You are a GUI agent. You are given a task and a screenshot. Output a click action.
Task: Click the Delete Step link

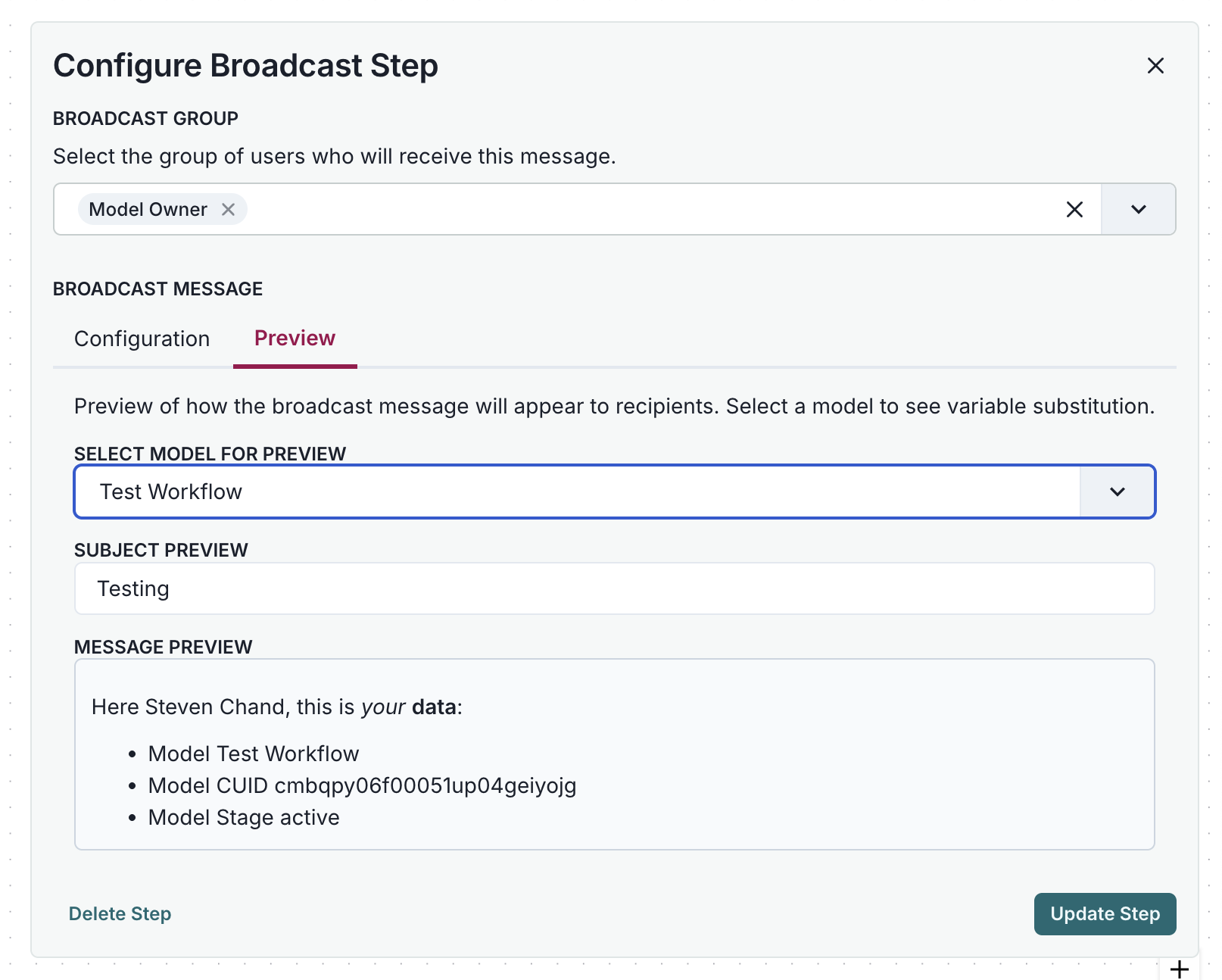[x=120, y=914]
